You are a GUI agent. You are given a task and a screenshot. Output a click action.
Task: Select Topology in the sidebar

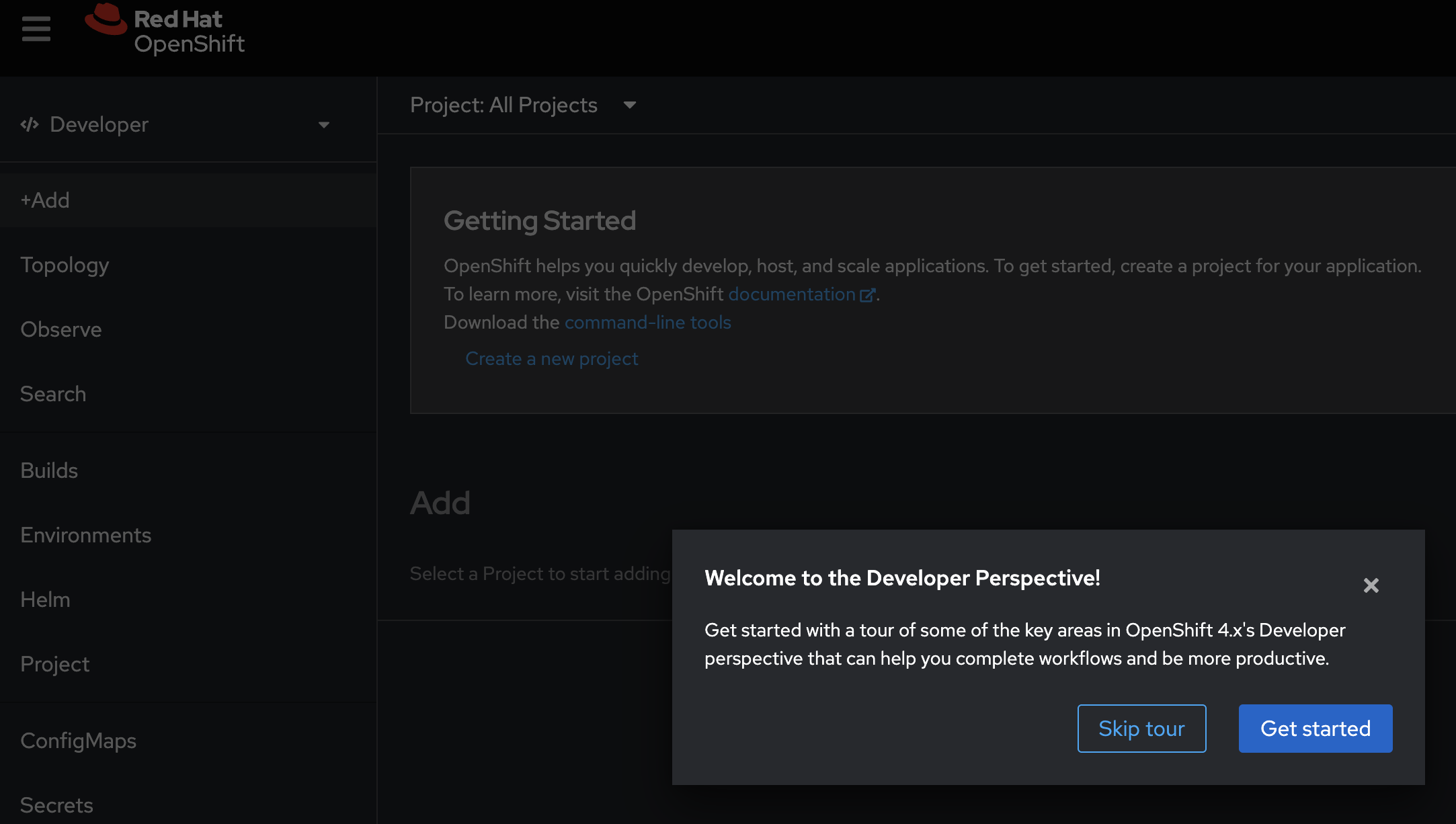pos(65,265)
